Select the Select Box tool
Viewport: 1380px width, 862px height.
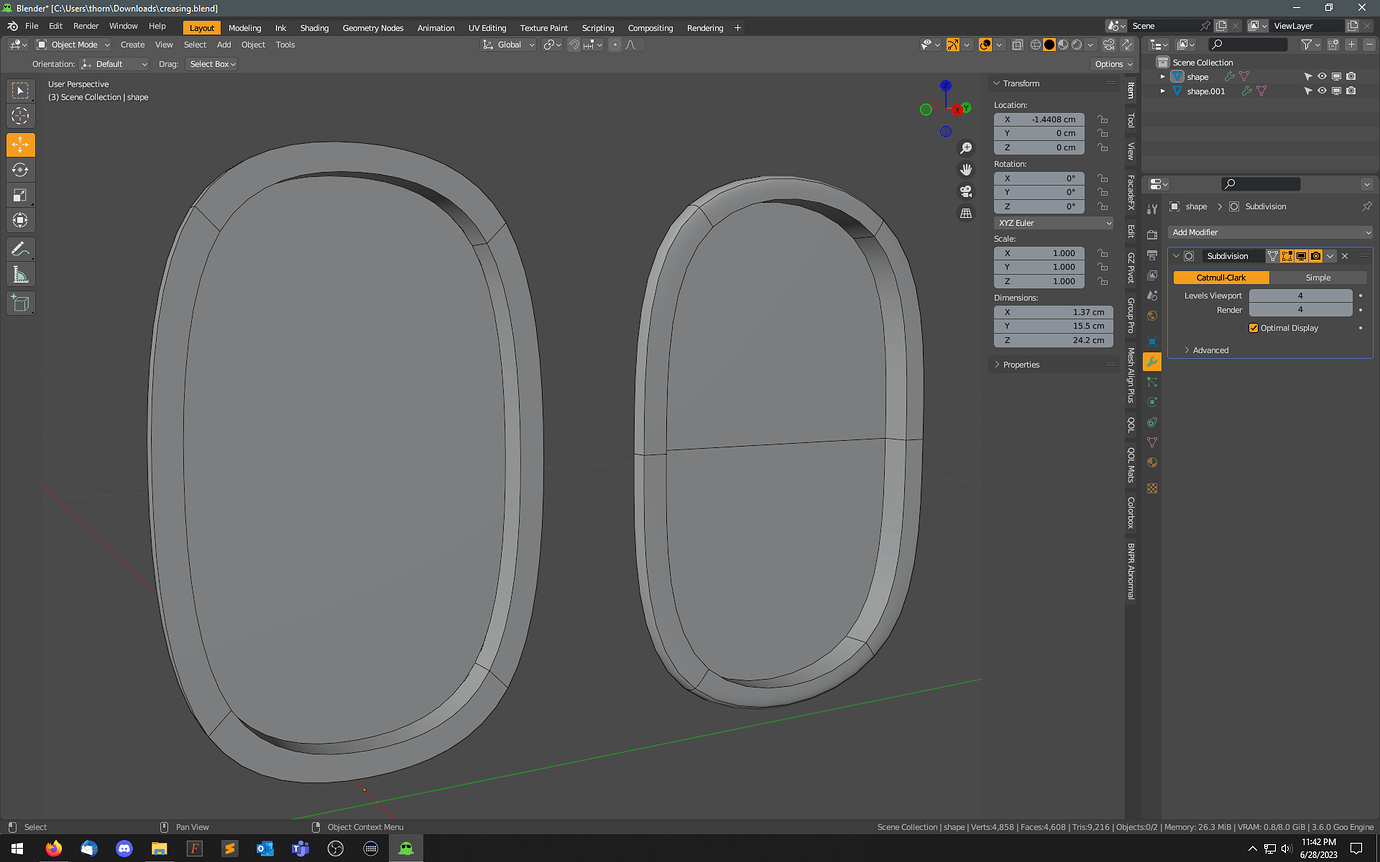pyautogui.click(x=20, y=90)
